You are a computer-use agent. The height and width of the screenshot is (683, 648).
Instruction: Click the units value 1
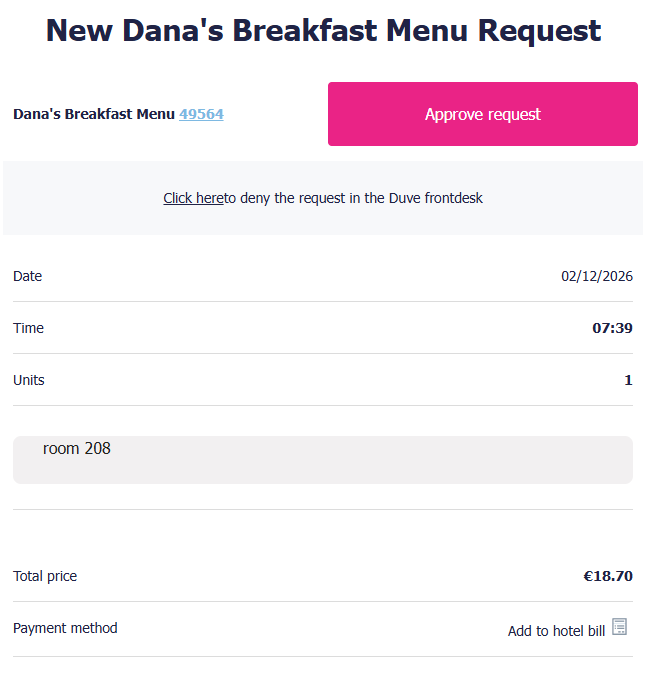coord(628,380)
